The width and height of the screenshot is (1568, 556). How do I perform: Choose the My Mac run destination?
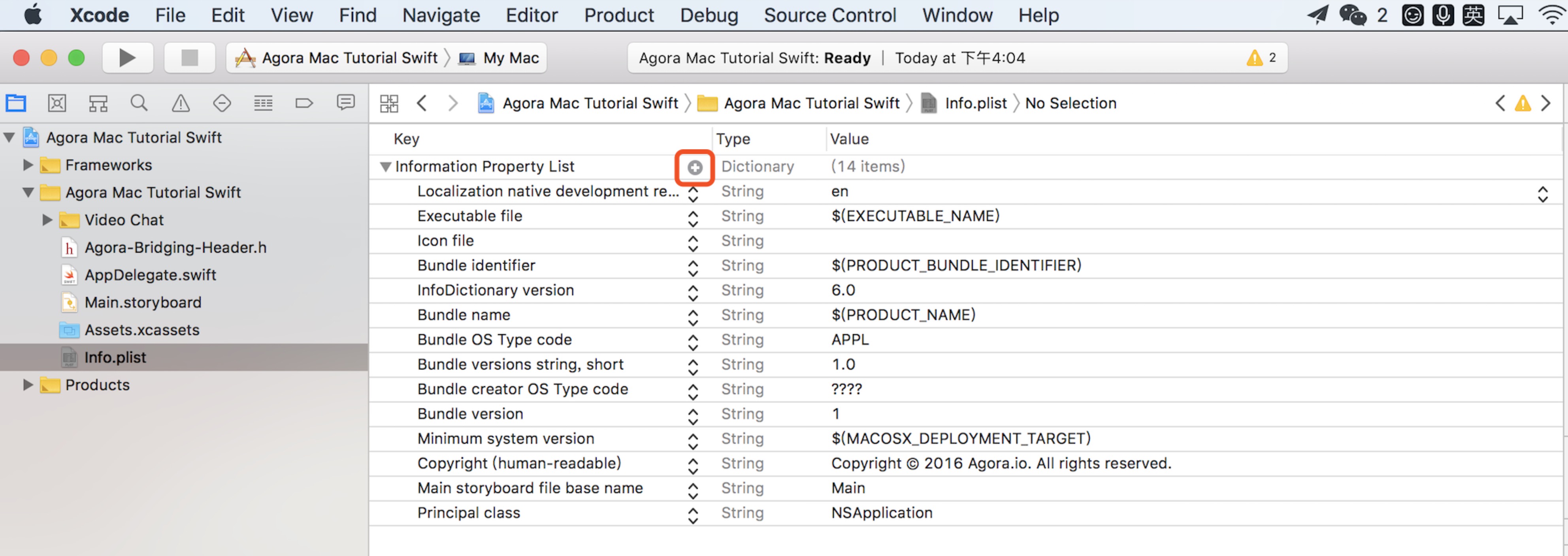499,58
